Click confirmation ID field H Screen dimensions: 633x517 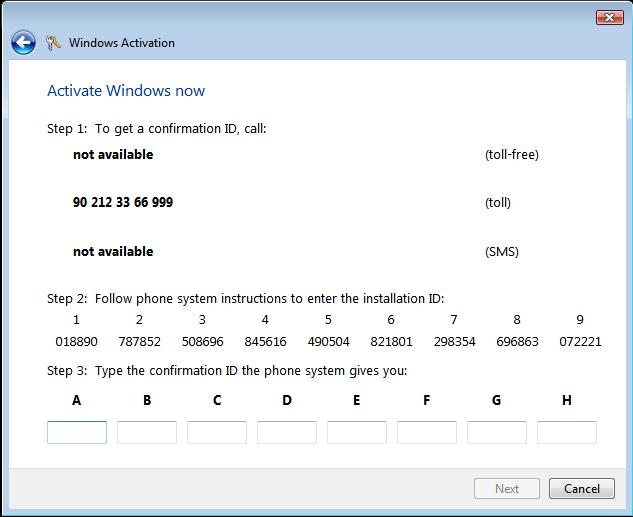[567, 432]
